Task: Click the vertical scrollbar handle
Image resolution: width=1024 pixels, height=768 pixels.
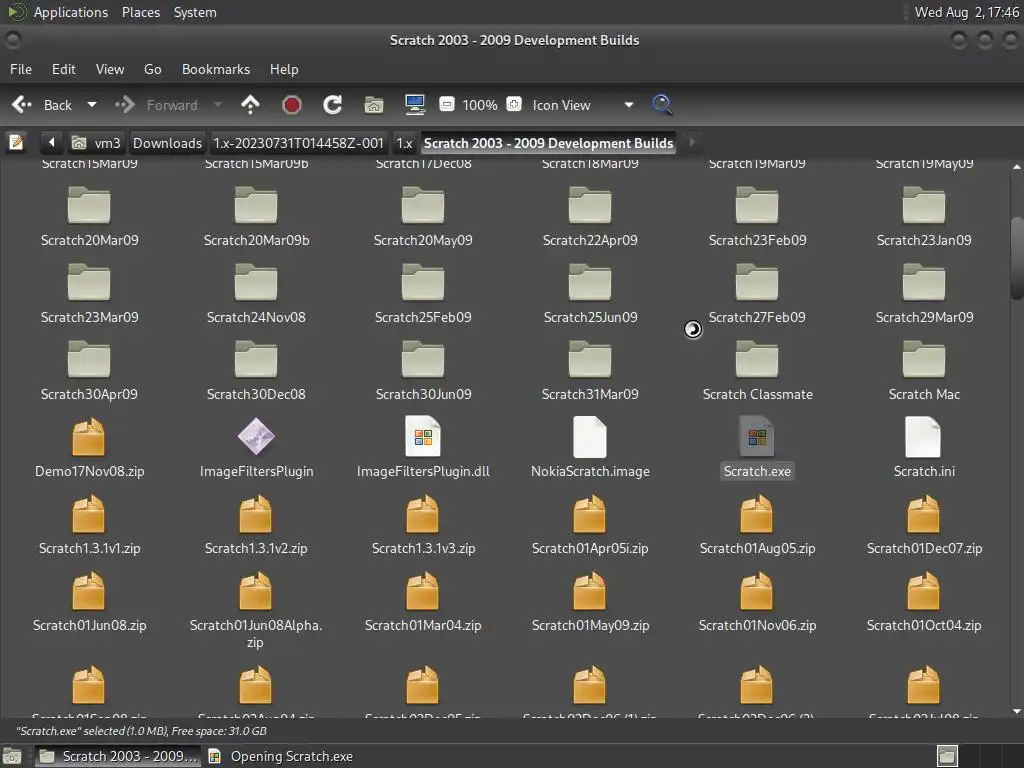Action: point(1017,257)
